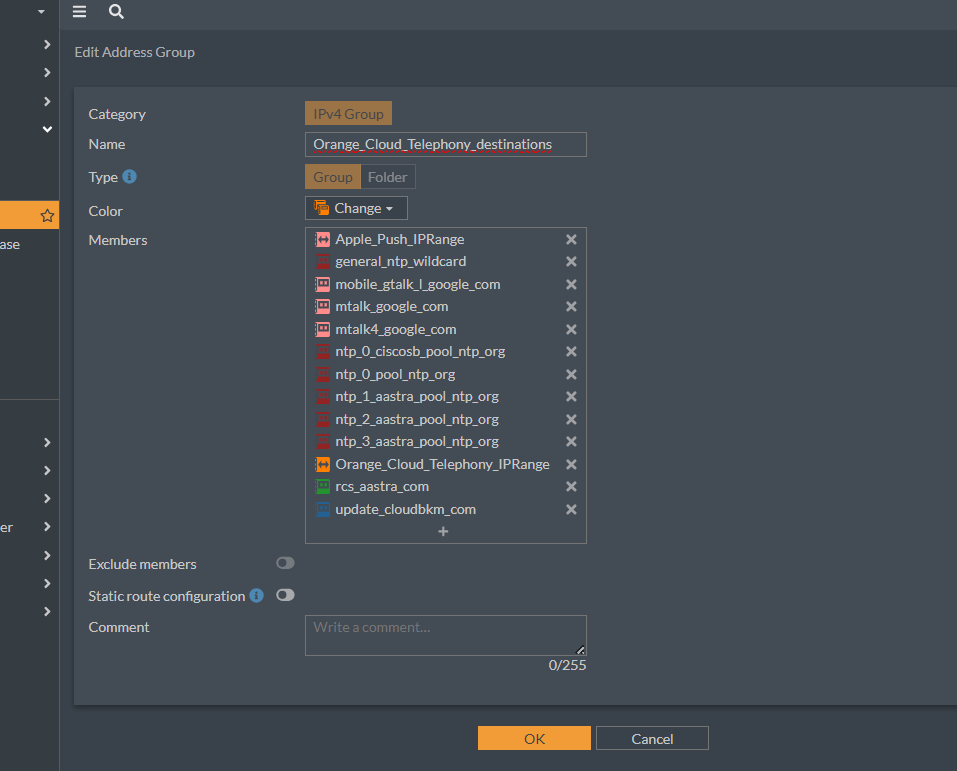The image size is (957, 771).
Task: Select the ntp_2_aastra_pool_ntp_org member entry
Action: tap(446, 419)
